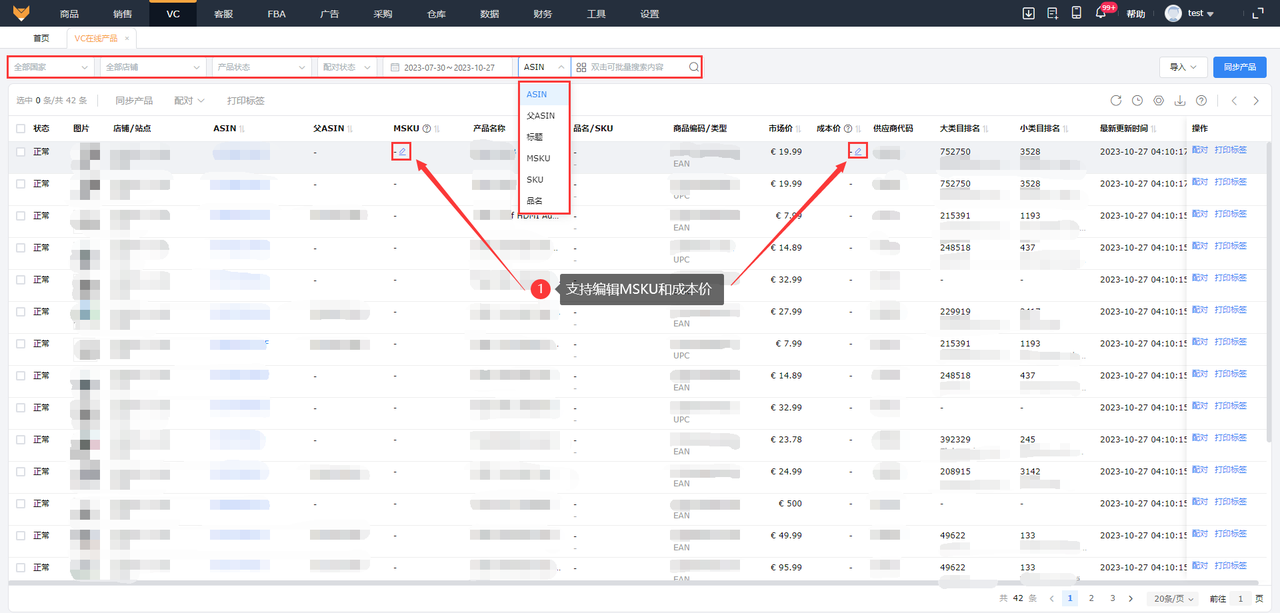The height and width of the screenshot is (613, 1280).
Task: Tick checkbox of the € 27.99 row
Action: pyautogui.click(x=20, y=311)
